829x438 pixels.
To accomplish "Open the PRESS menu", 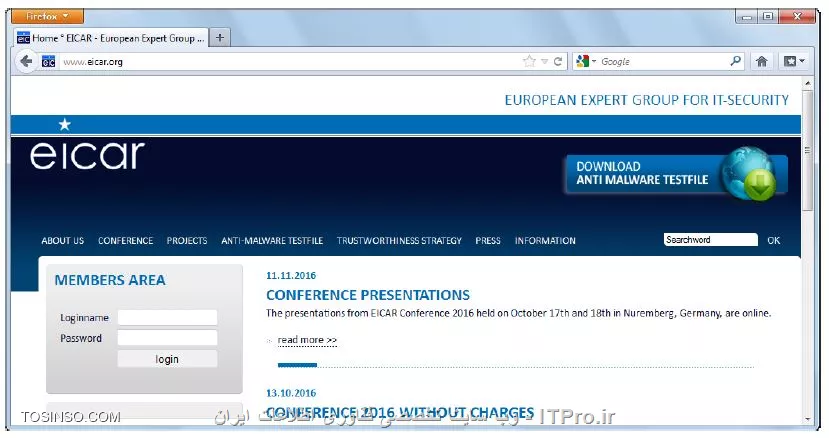I will point(487,241).
